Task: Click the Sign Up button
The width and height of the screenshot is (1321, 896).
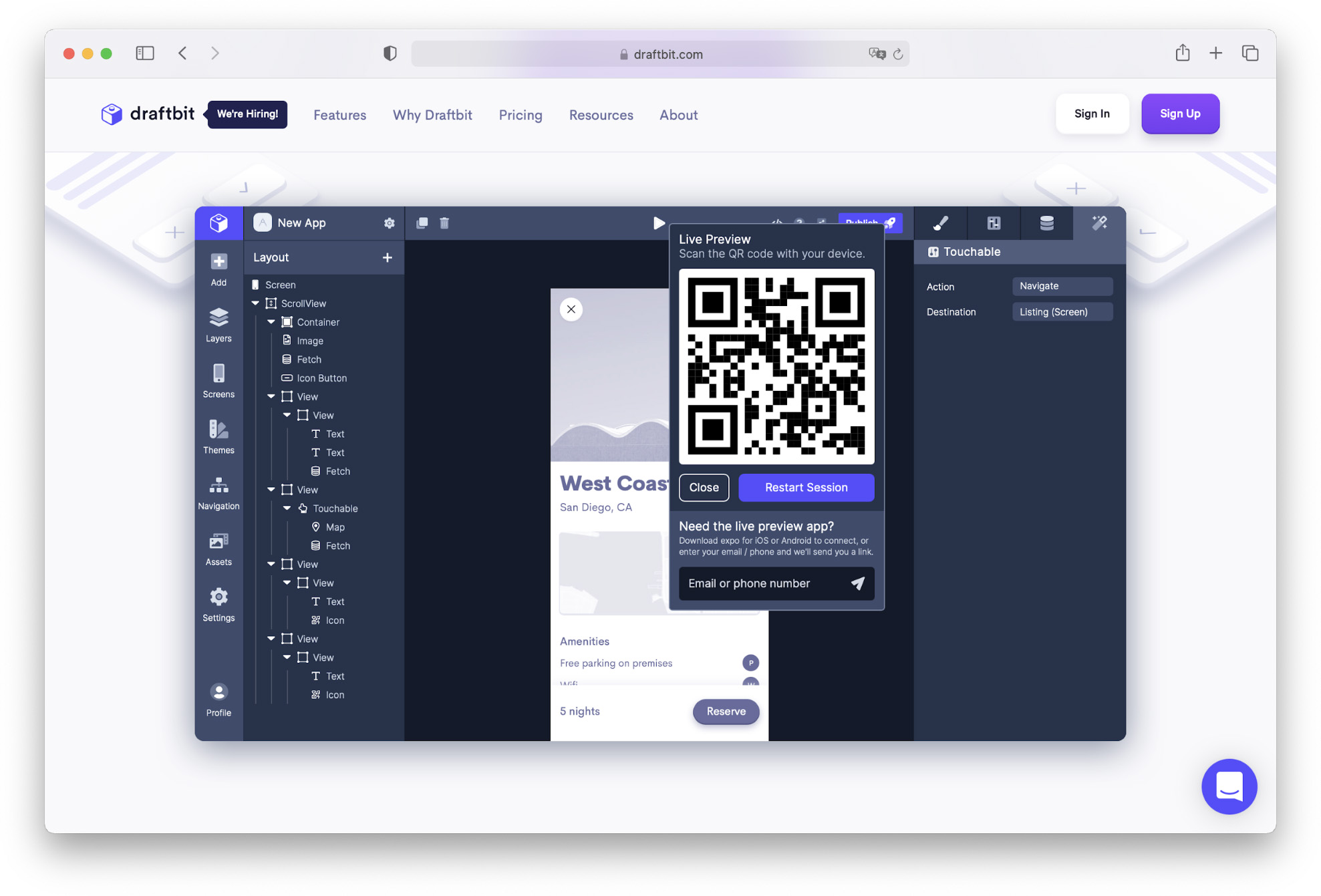Action: [x=1179, y=114]
